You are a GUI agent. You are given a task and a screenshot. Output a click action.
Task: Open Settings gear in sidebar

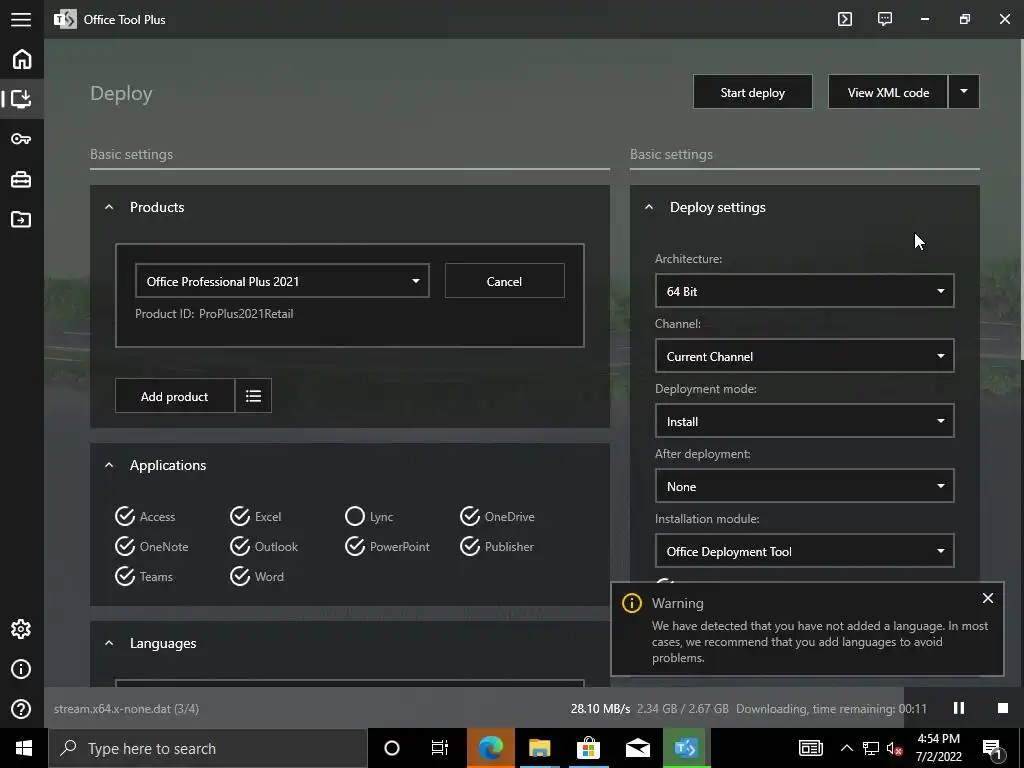click(21, 629)
